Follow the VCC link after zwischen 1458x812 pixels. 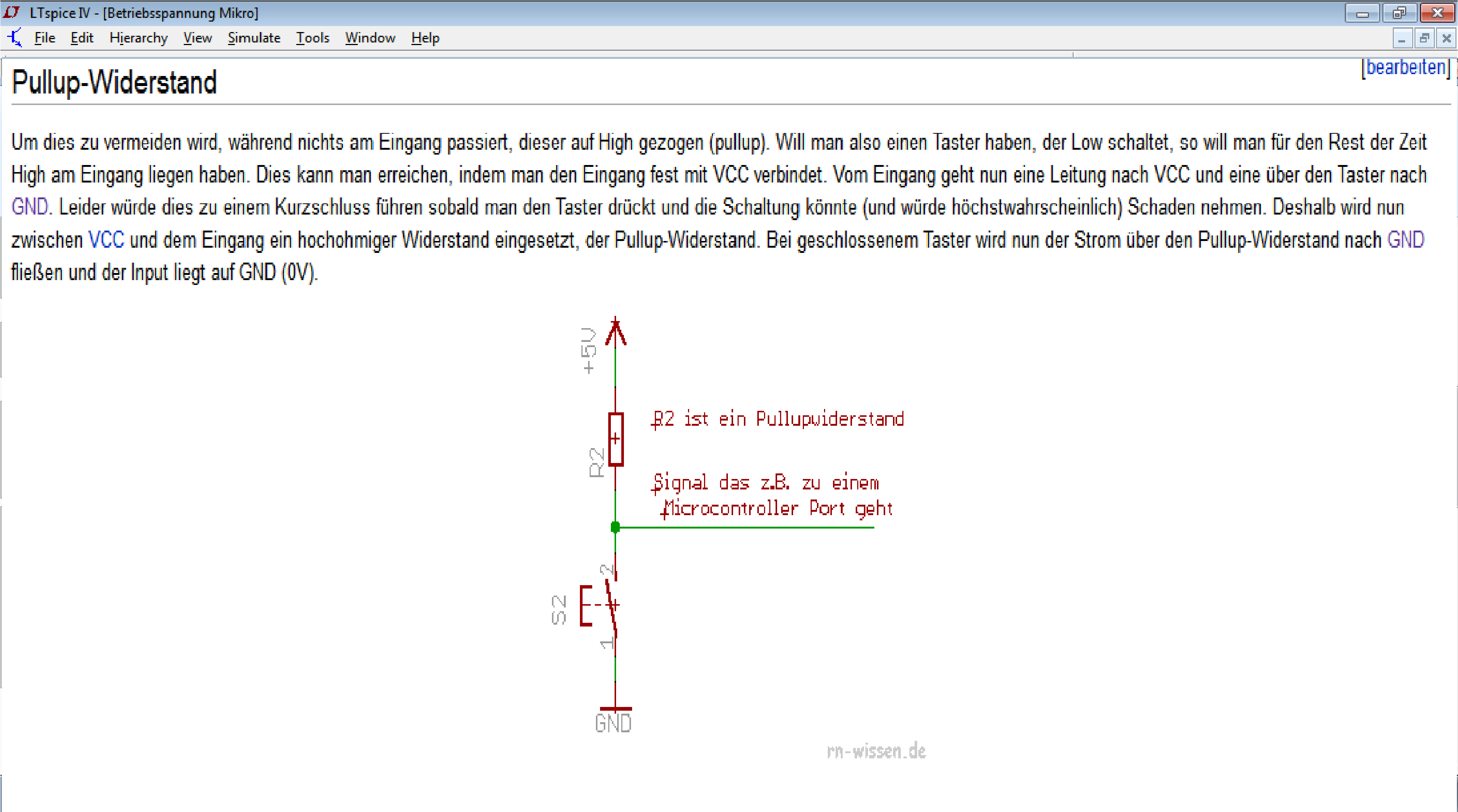(107, 240)
